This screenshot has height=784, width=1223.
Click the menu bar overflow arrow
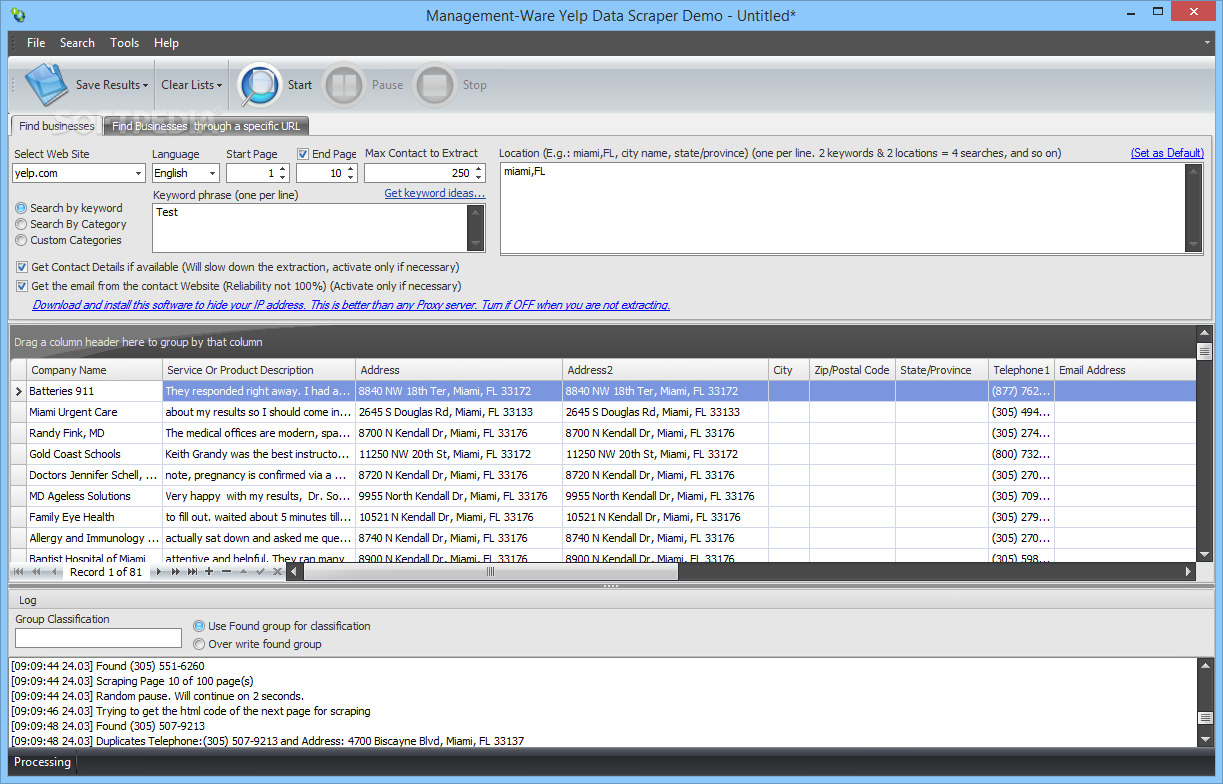tap(1207, 44)
